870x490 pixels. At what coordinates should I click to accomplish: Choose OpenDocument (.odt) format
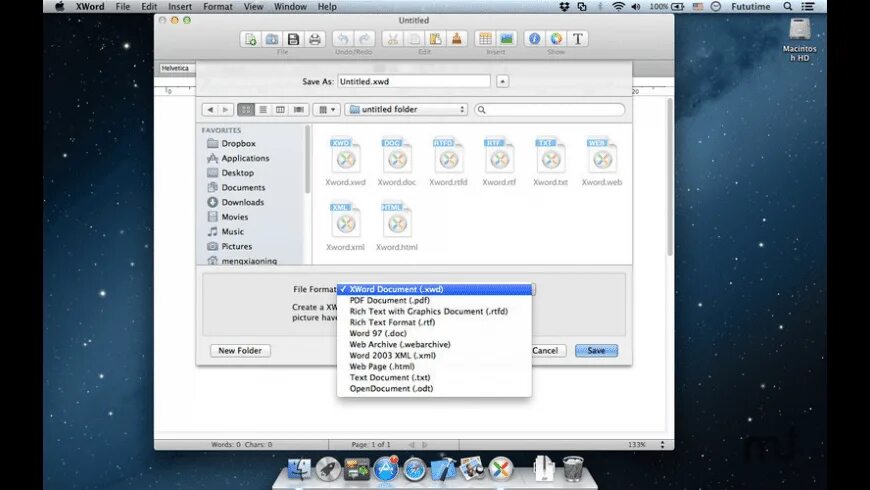(434, 388)
